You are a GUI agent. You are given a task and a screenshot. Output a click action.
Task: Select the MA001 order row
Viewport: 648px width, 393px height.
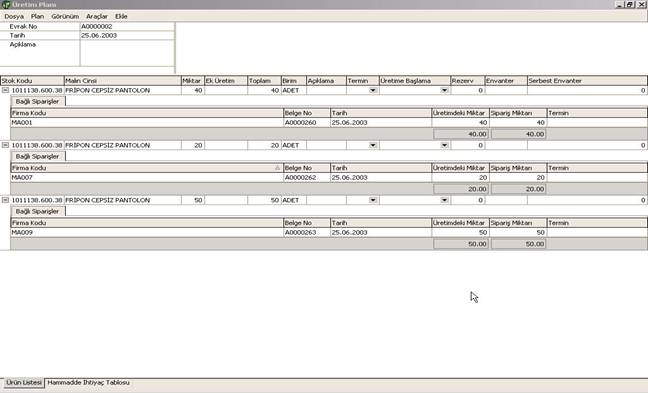[329, 123]
